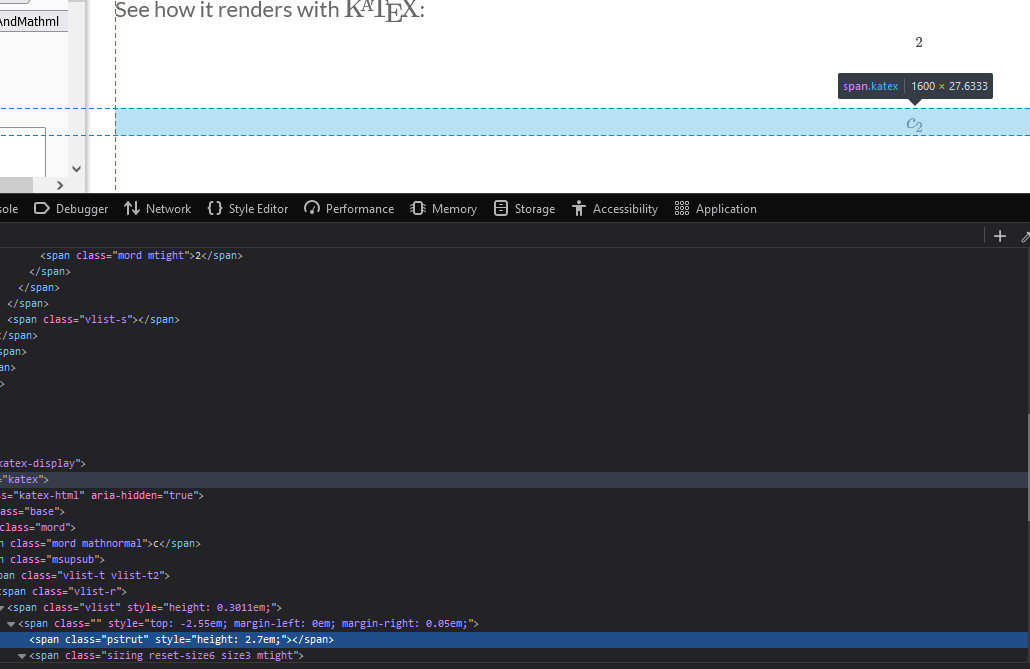The image size is (1030, 669).
Task: Switch to the Network panel
Action: [x=157, y=208]
